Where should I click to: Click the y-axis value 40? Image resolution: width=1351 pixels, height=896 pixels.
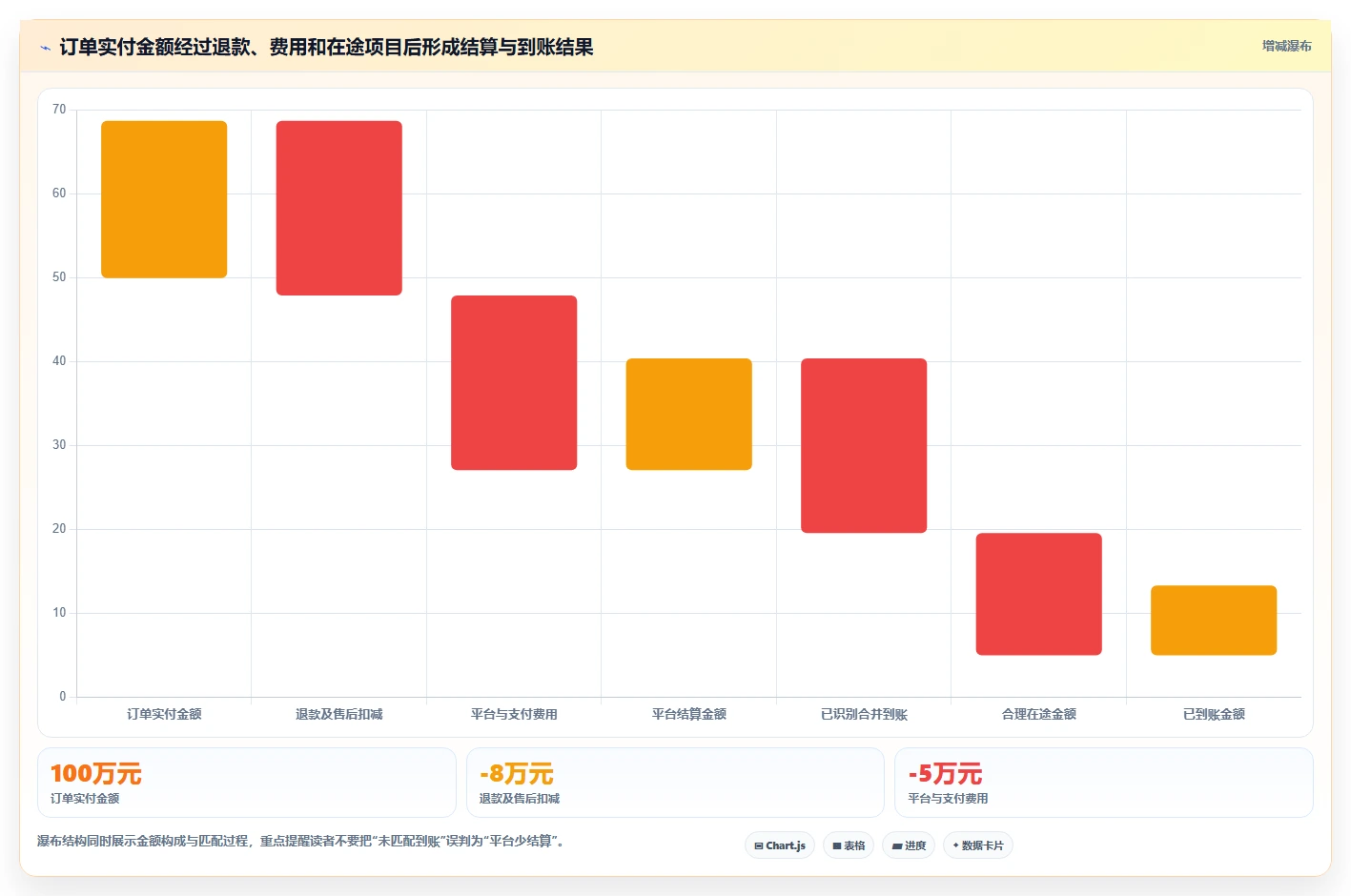(x=59, y=361)
